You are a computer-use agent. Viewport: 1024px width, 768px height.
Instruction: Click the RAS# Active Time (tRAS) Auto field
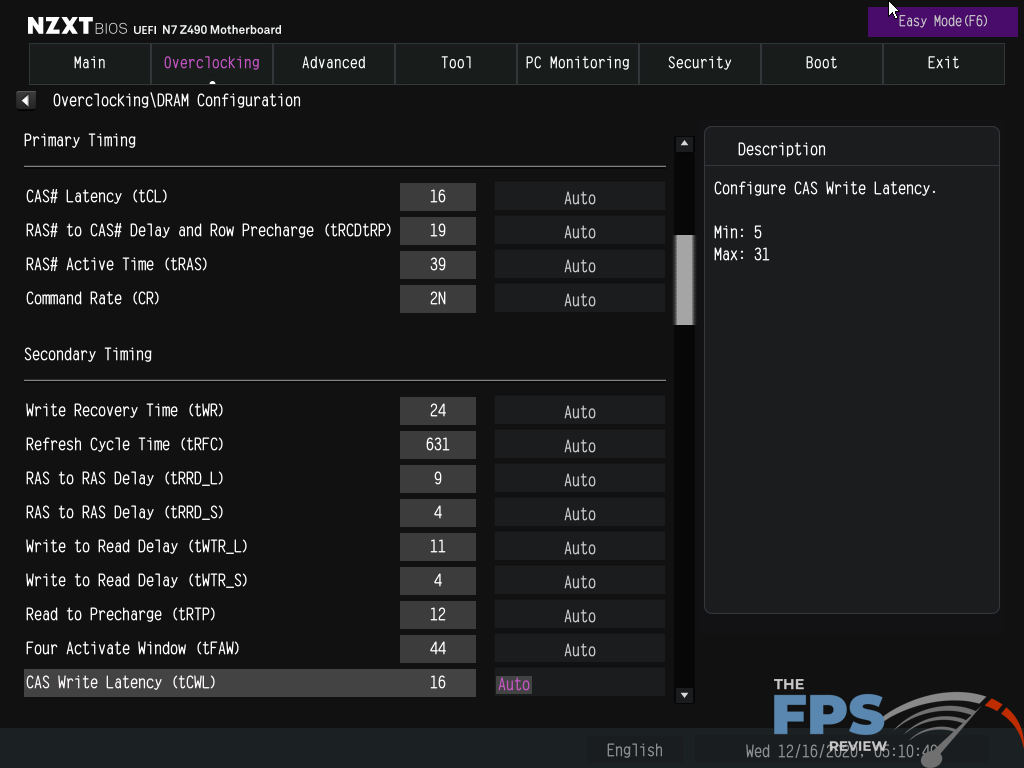point(579,266)
